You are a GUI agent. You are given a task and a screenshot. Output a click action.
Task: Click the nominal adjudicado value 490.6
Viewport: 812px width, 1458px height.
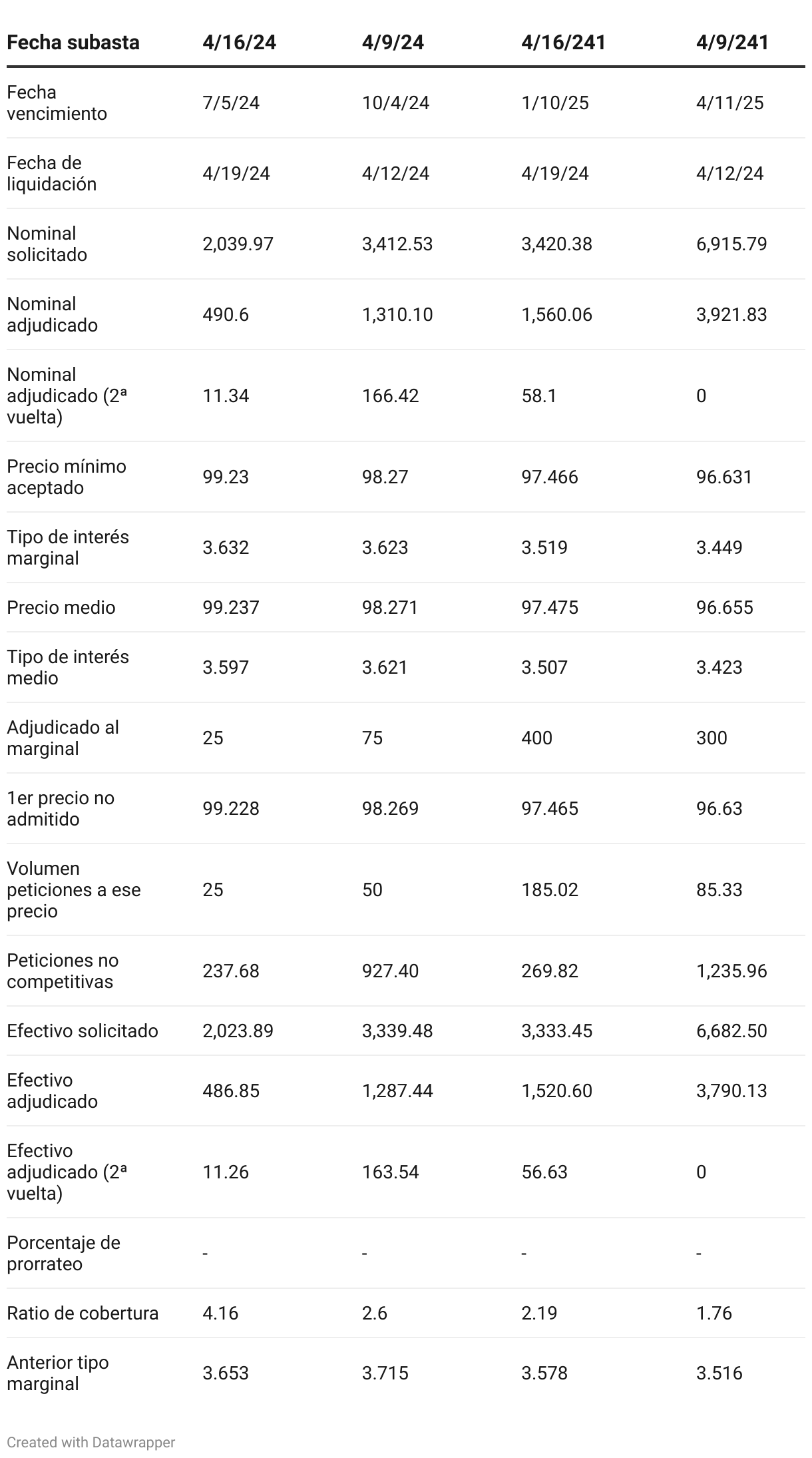(x=226, y=314)
